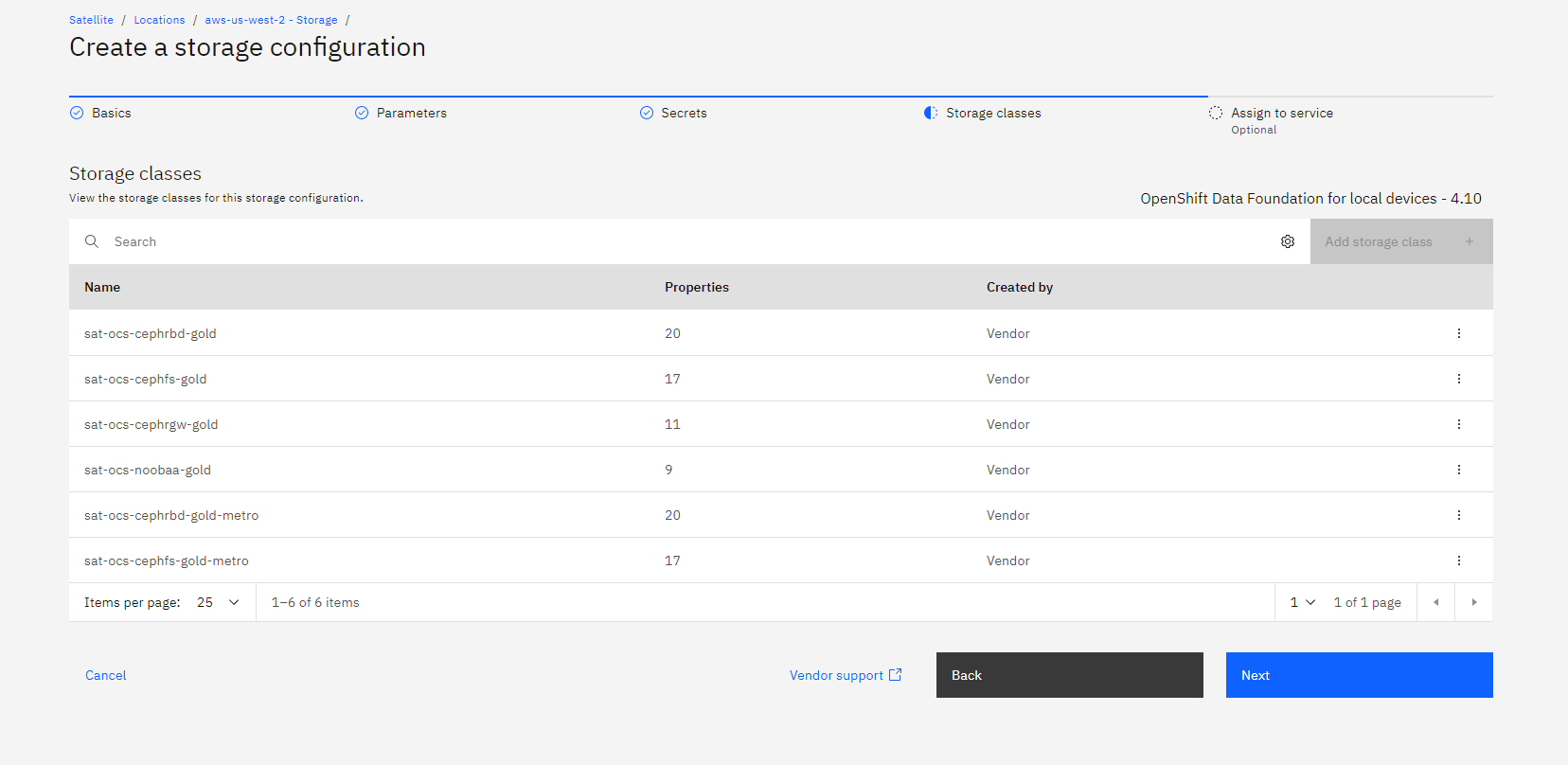Viewport: 1568px width, 765px height.
Task: Open the Items per page dropdown
Action: point(219,602)
